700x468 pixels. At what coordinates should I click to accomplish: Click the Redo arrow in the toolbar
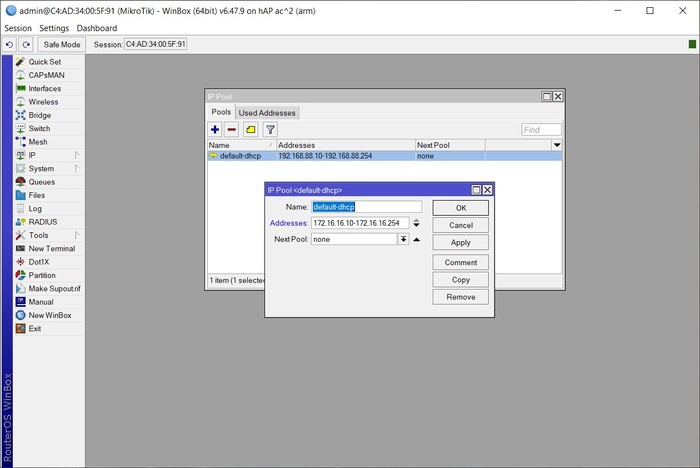[x=26, y=45]
